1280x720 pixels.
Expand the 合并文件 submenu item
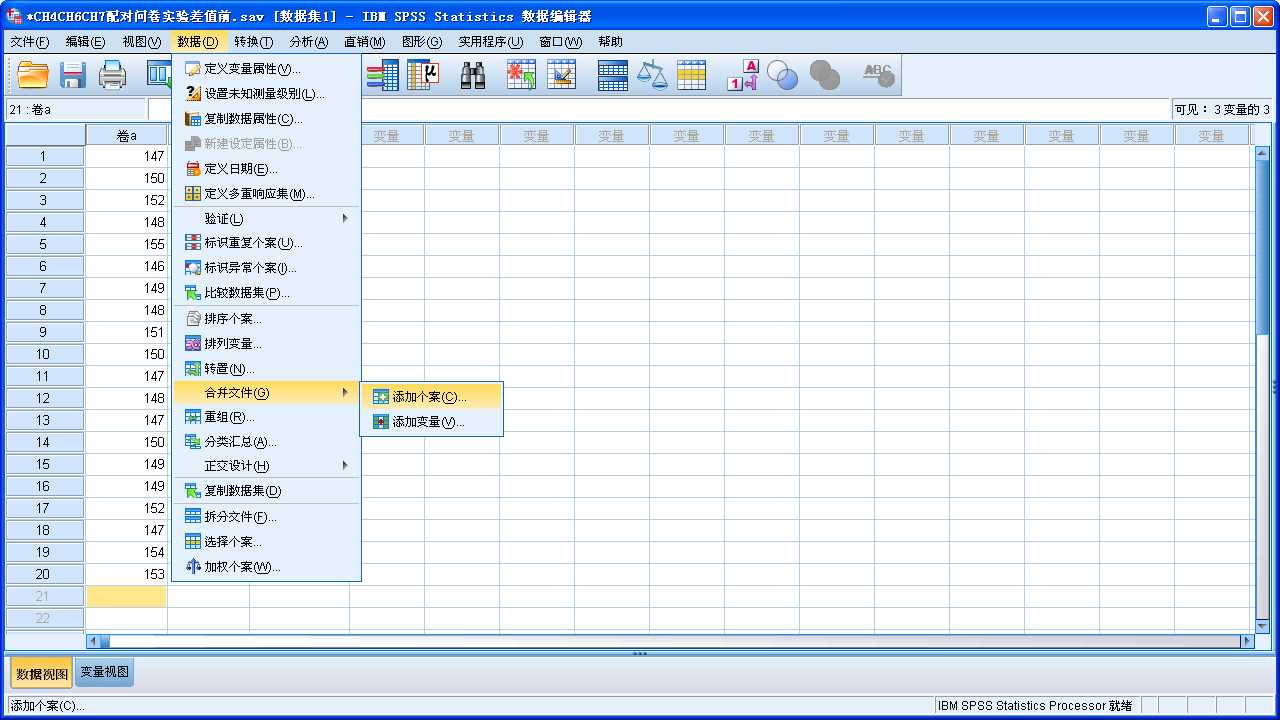266,393
